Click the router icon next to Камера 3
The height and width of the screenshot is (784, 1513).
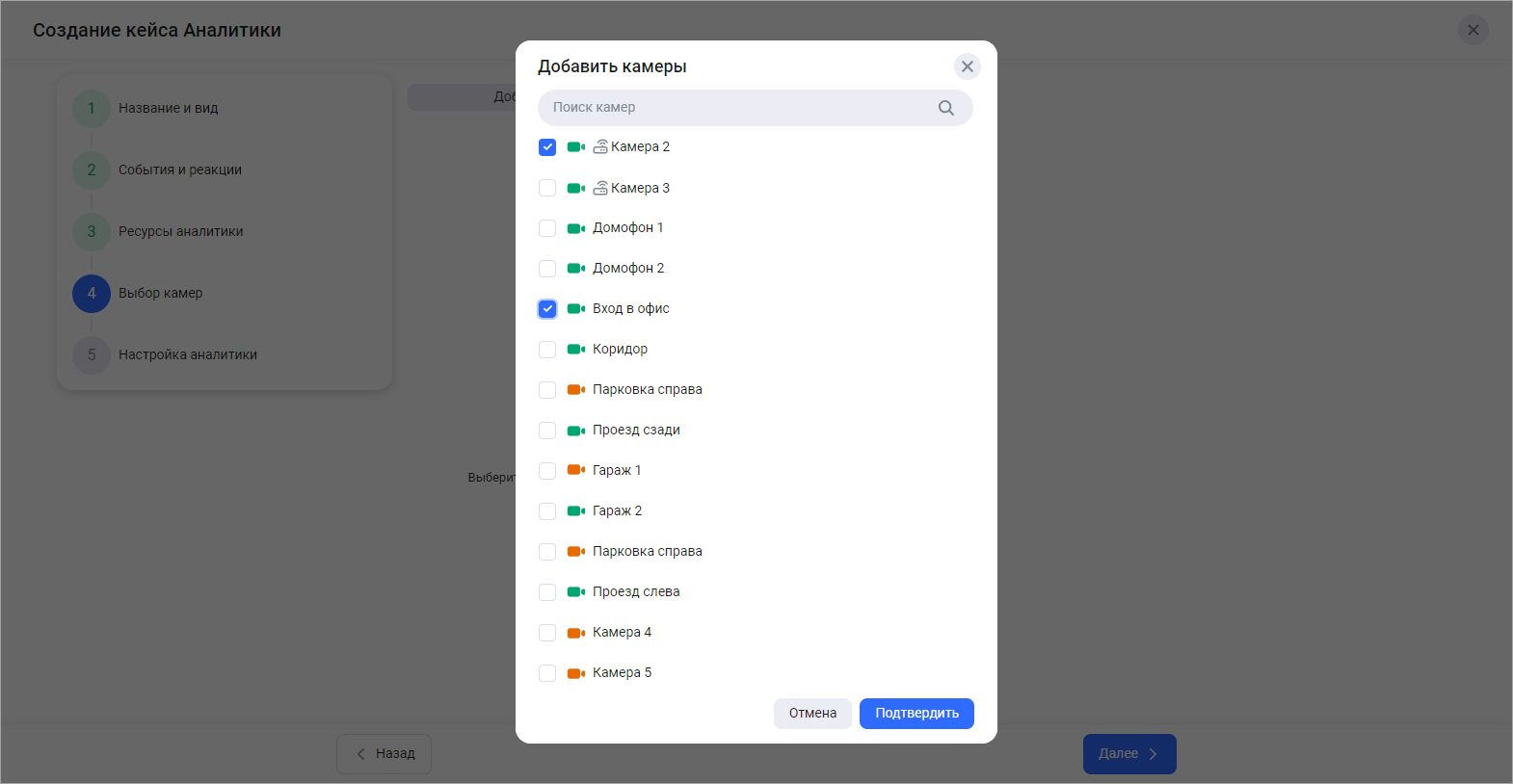click(x=600, y=188)
